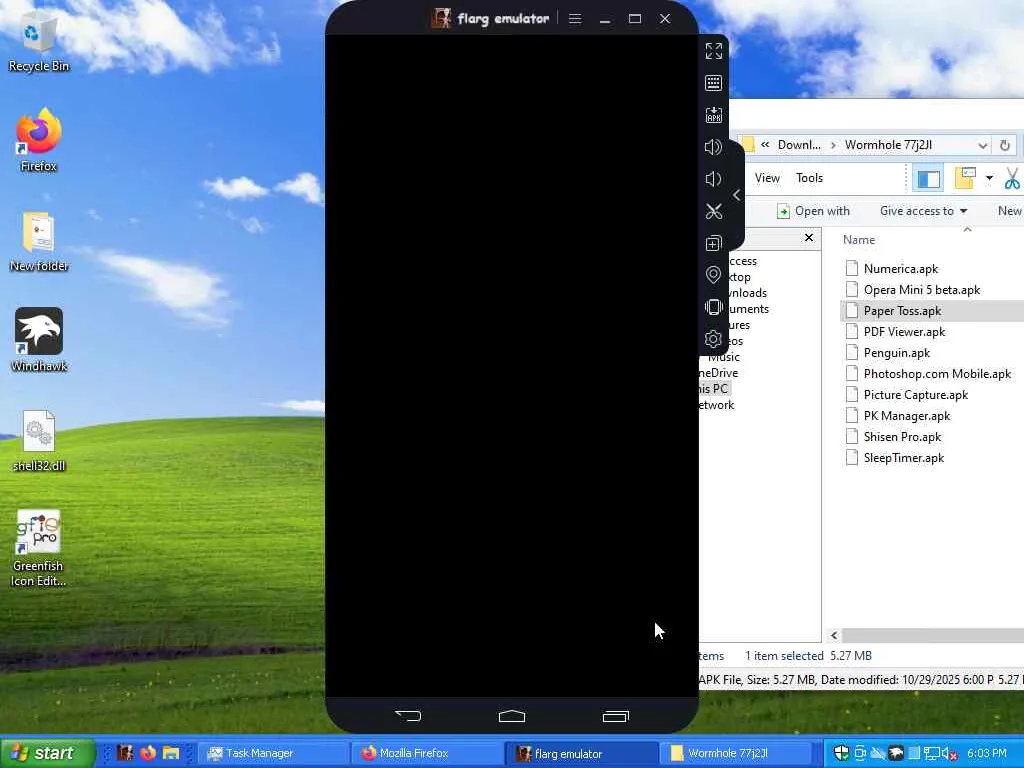Image resolution: width=1024 pixels, height=768 pixels.
Task: Switch to Wormhole 77j2JI taskbar button
Action: pos(735,753)
